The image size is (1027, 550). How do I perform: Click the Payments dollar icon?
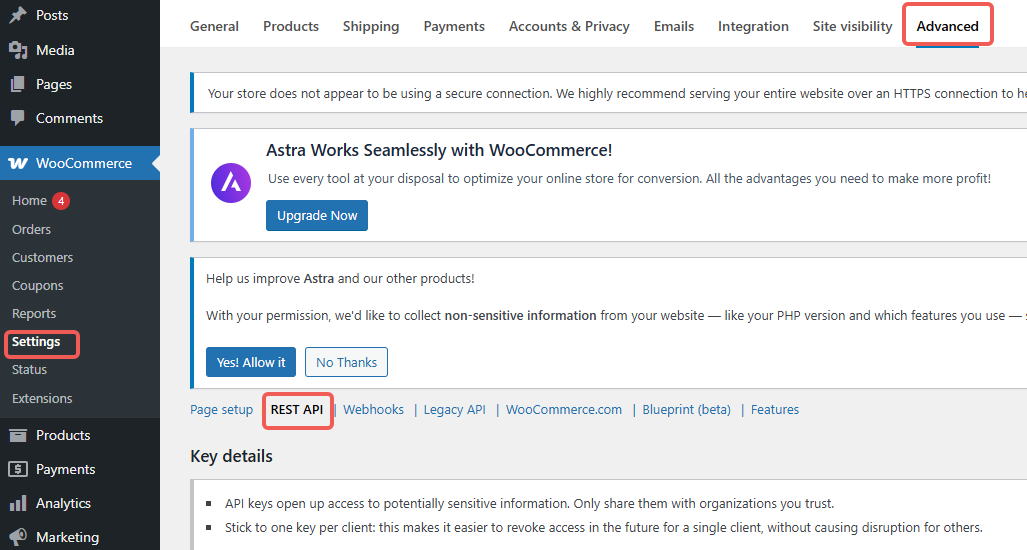18,469
